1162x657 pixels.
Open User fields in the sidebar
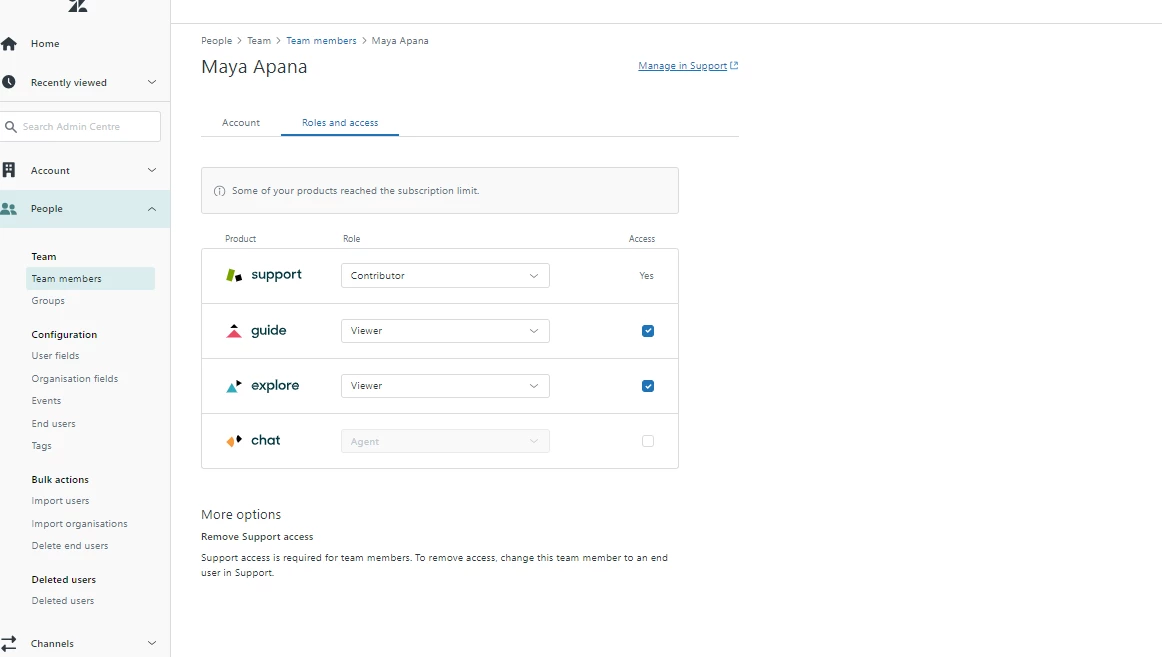pyautogui.click(x=56, y=356)
